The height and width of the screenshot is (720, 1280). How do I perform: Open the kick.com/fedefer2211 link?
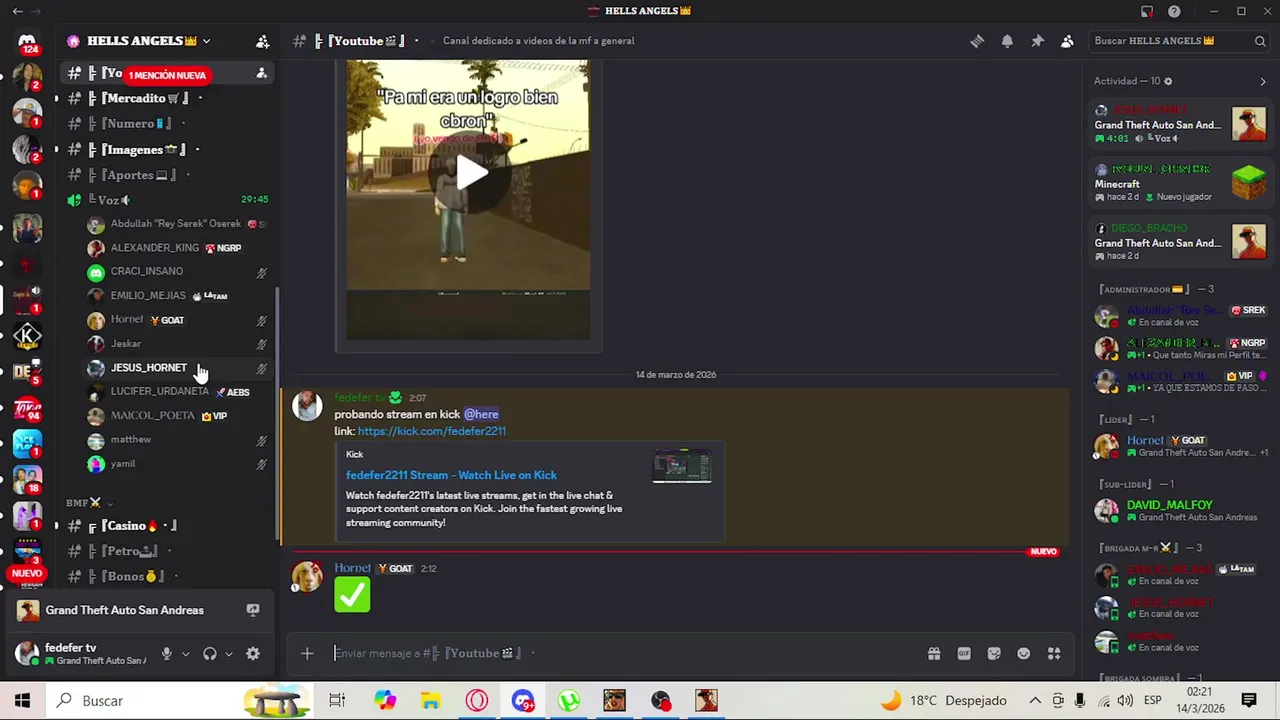(x=431, y=431)
